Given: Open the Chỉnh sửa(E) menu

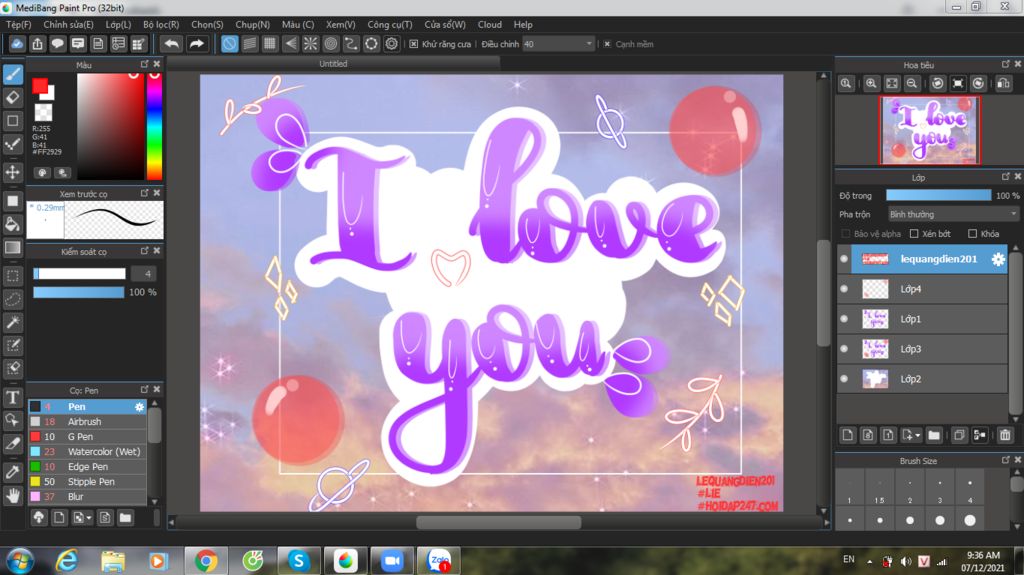Looking at the screenshot, I should point(68,24).
